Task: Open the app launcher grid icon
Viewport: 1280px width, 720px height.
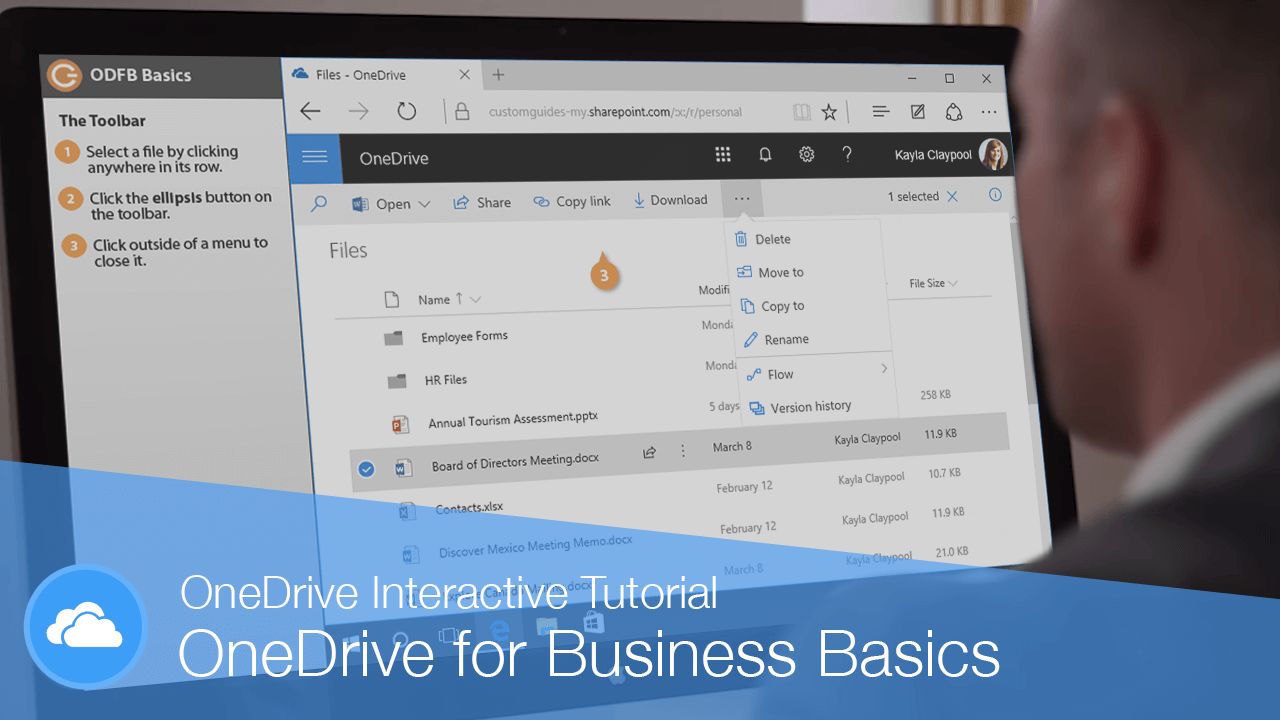Action: click(x=723, y=154)
